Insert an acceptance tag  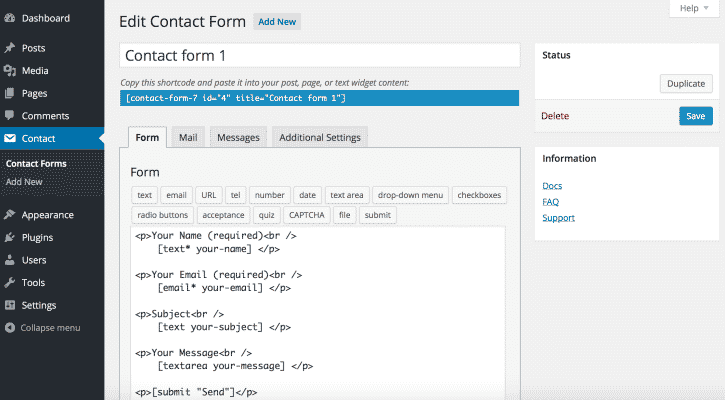pos(223,215)
